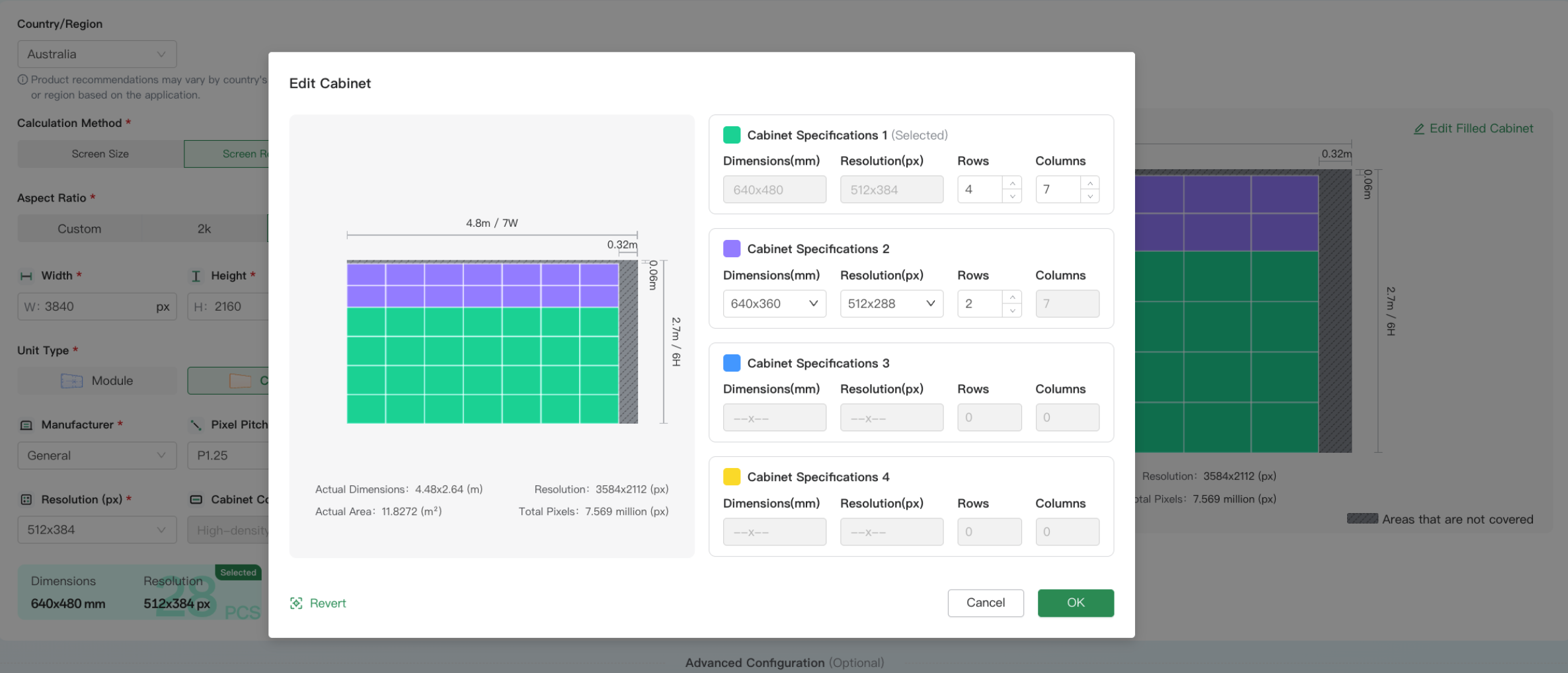Select the Module unit type option
Screen dimensions: 1568x673
(x=98, y=381)
